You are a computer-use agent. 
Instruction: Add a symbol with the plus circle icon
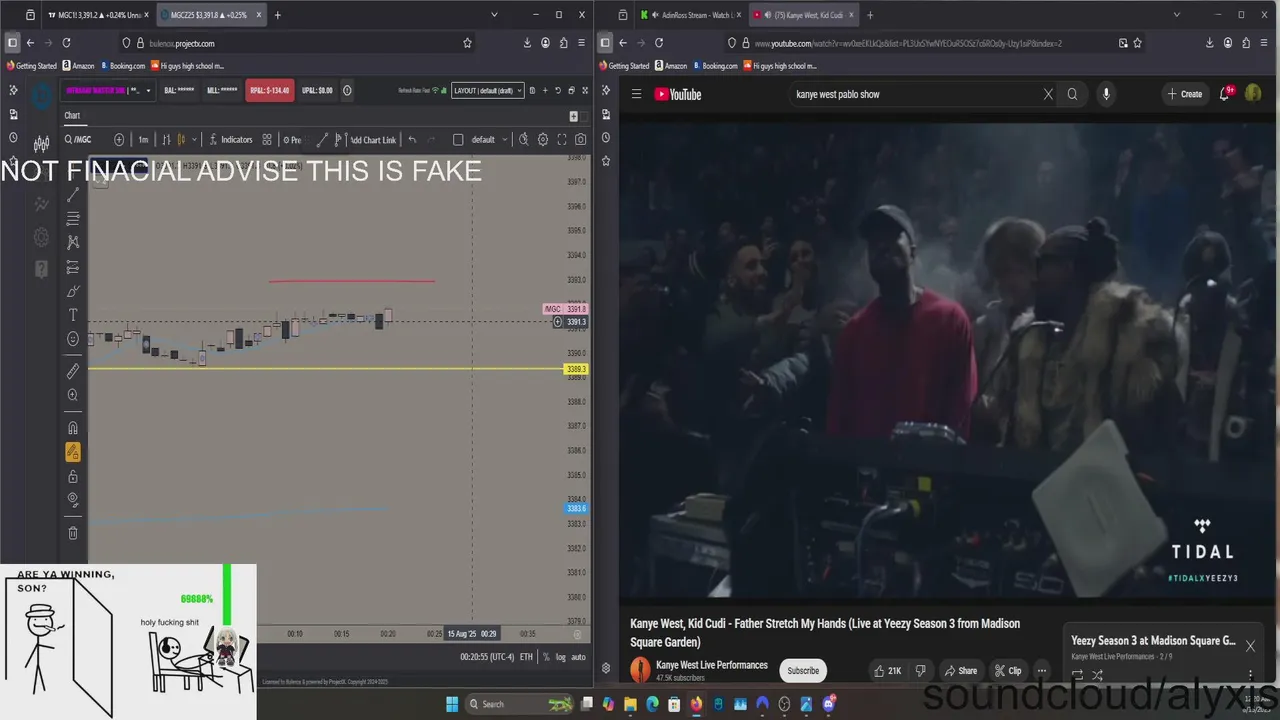tap(119, 140)
